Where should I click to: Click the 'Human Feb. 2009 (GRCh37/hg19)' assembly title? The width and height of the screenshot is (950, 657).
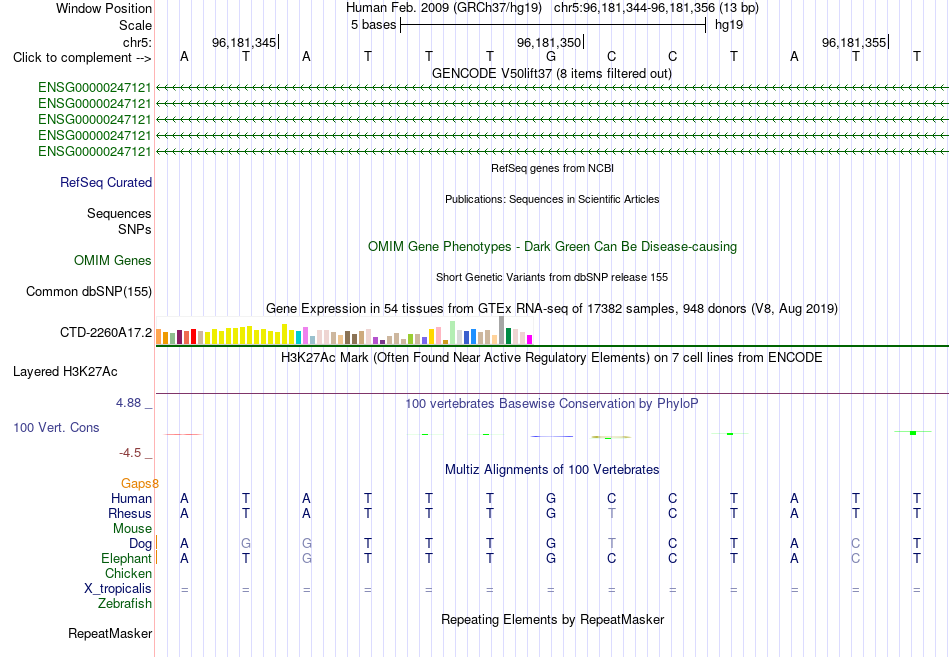pos(443,8)
